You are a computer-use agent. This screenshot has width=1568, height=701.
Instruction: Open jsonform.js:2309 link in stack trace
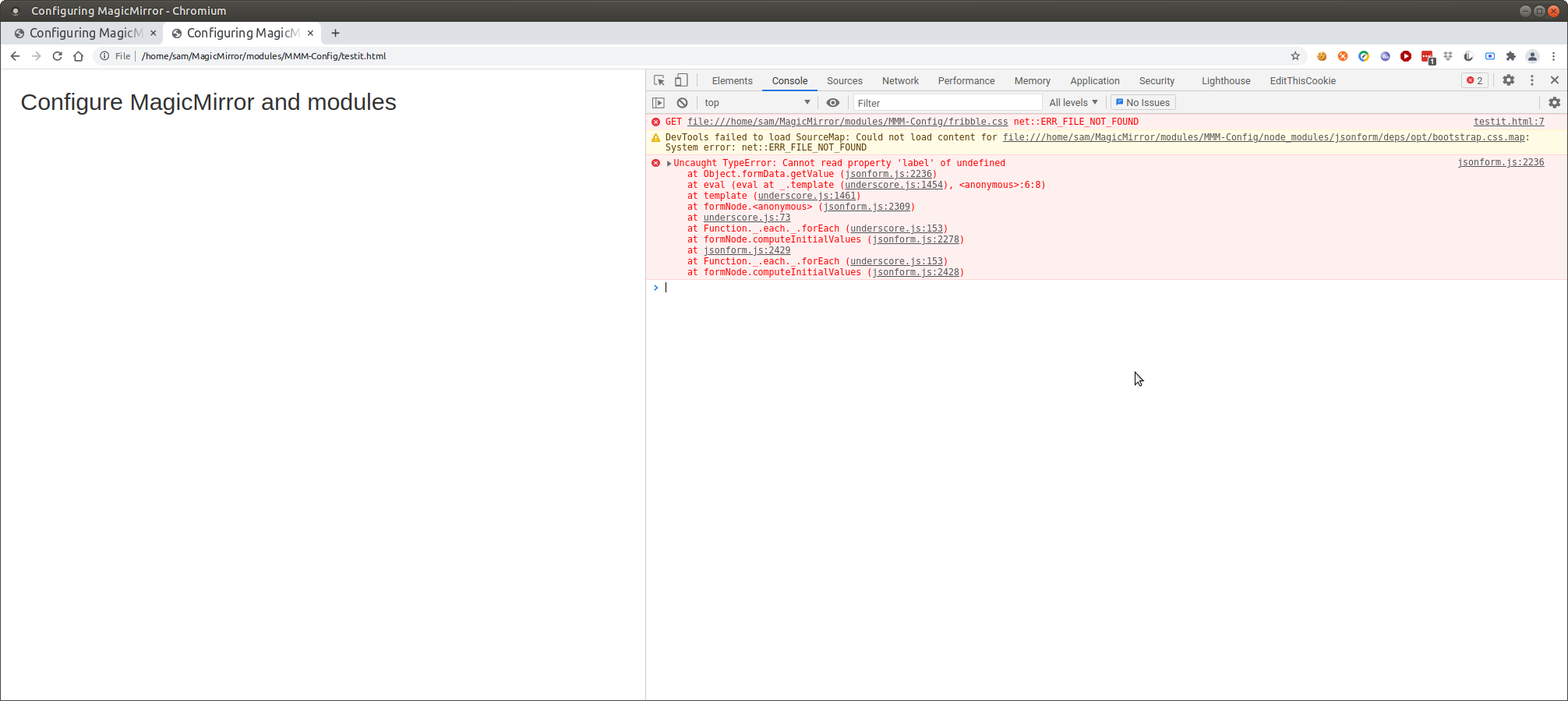coord(867,207)
